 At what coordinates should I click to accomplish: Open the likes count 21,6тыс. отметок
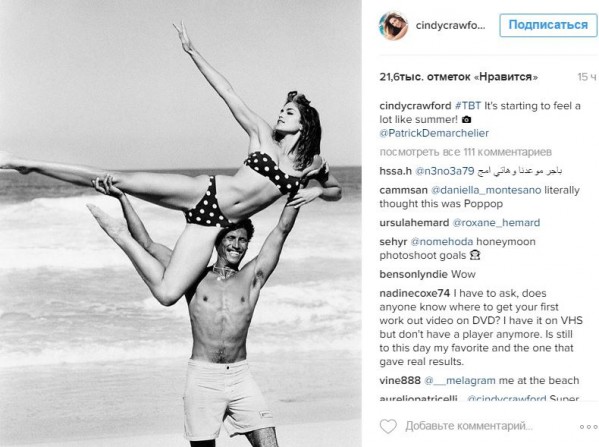point(458,77)
